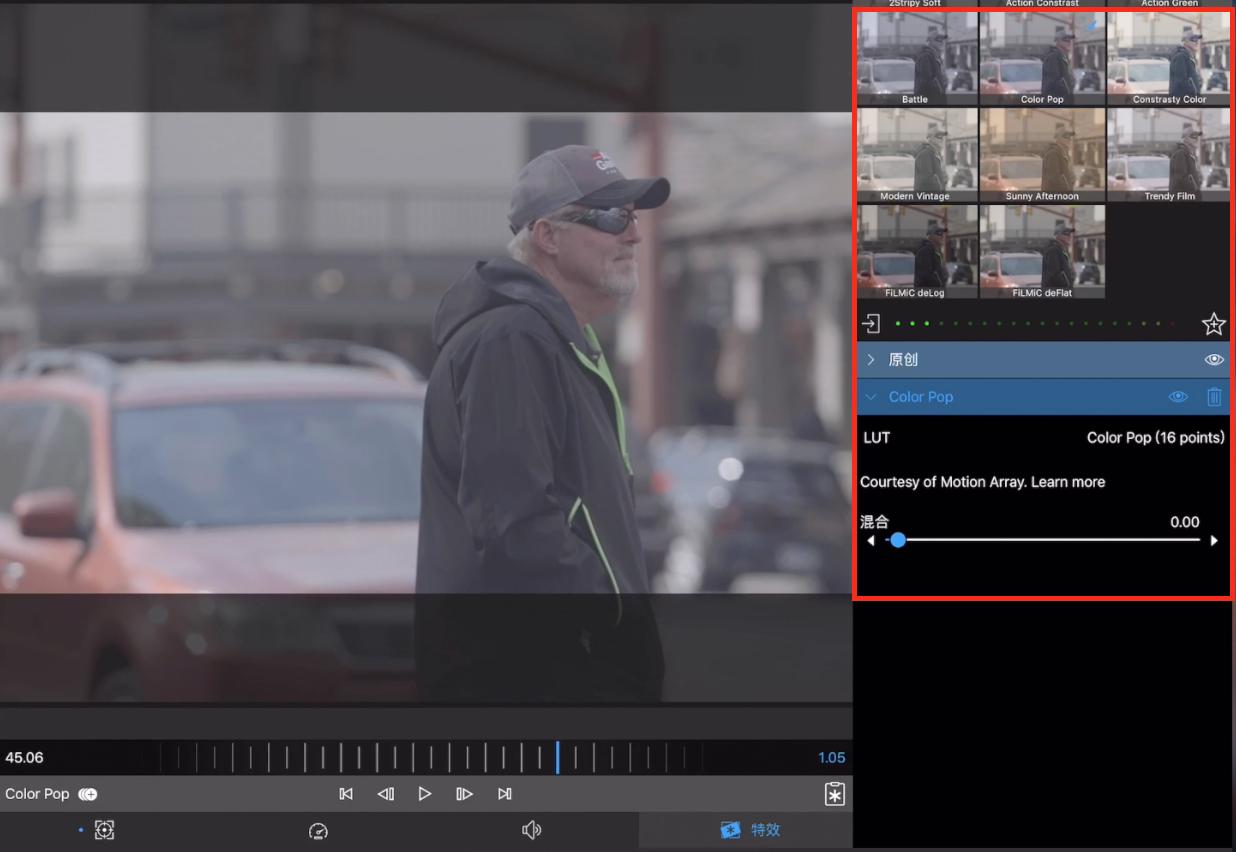Delete the Color Pop effect with trash icon
The width and height of the screenshot is (1236, 852).
tap(1214, 397)
